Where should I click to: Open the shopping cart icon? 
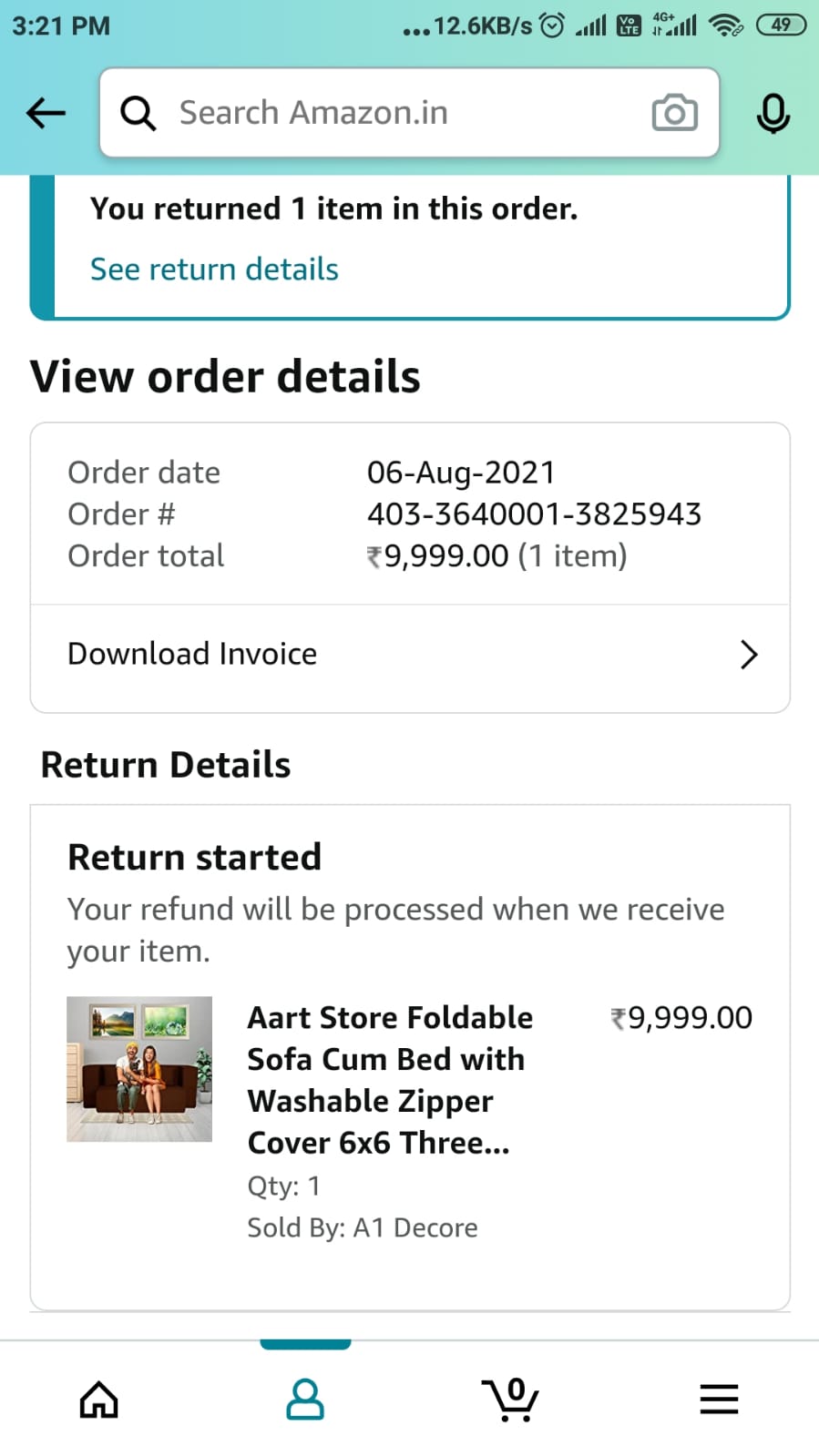(x=511, y=1399)
